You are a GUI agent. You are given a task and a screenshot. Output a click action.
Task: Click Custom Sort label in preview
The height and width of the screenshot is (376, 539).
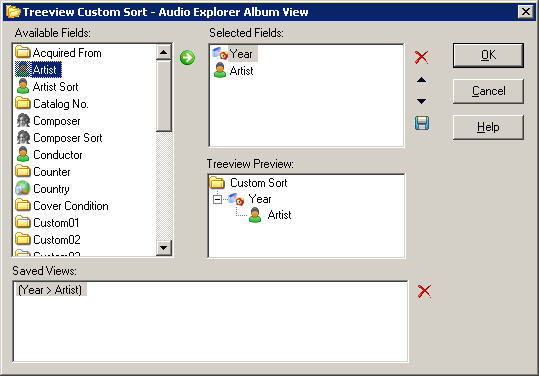[x=258, y=183]
